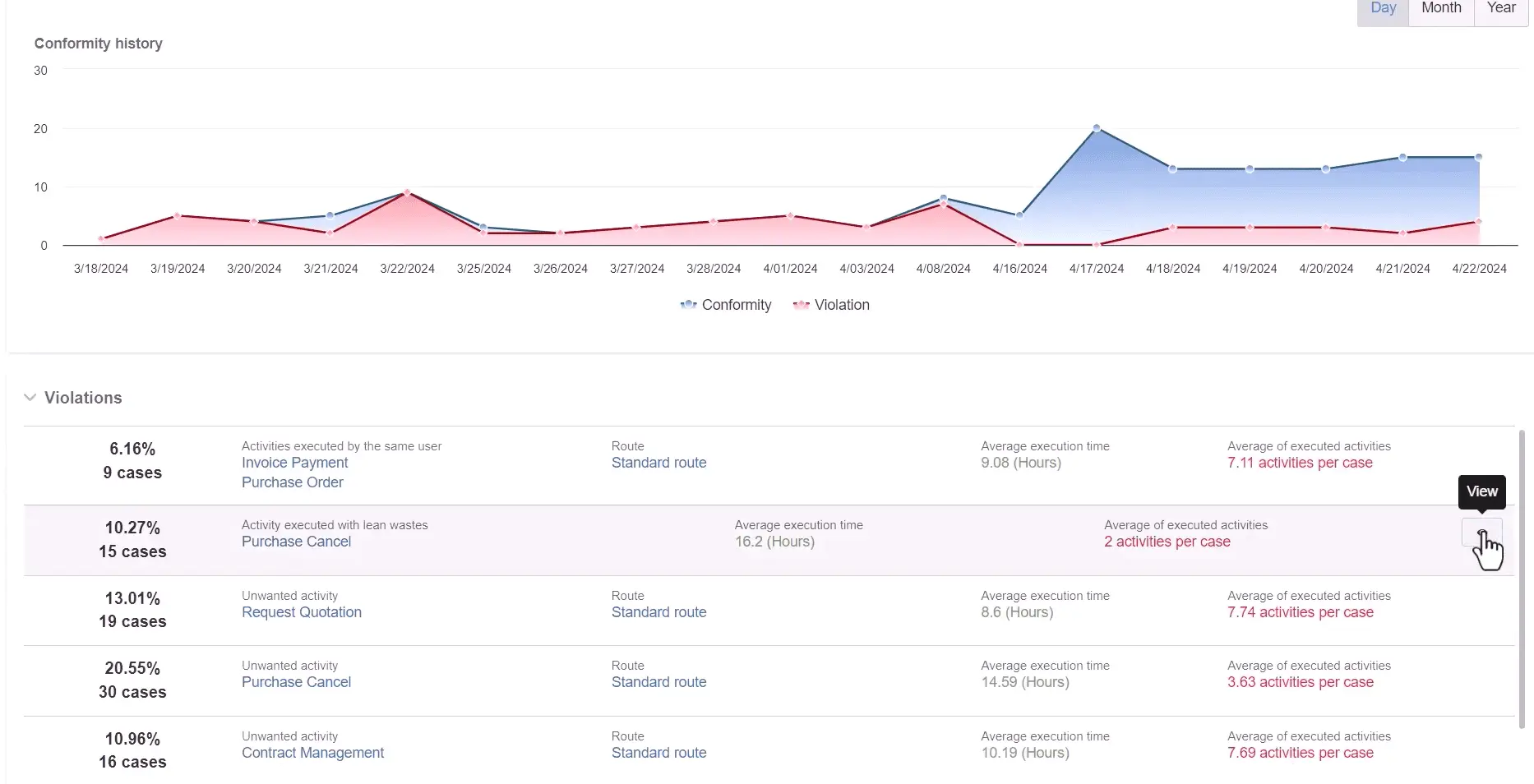Collapse the Violations section chevron
The height and width of the screenshot is (784, 1534).
pos(30,398)
